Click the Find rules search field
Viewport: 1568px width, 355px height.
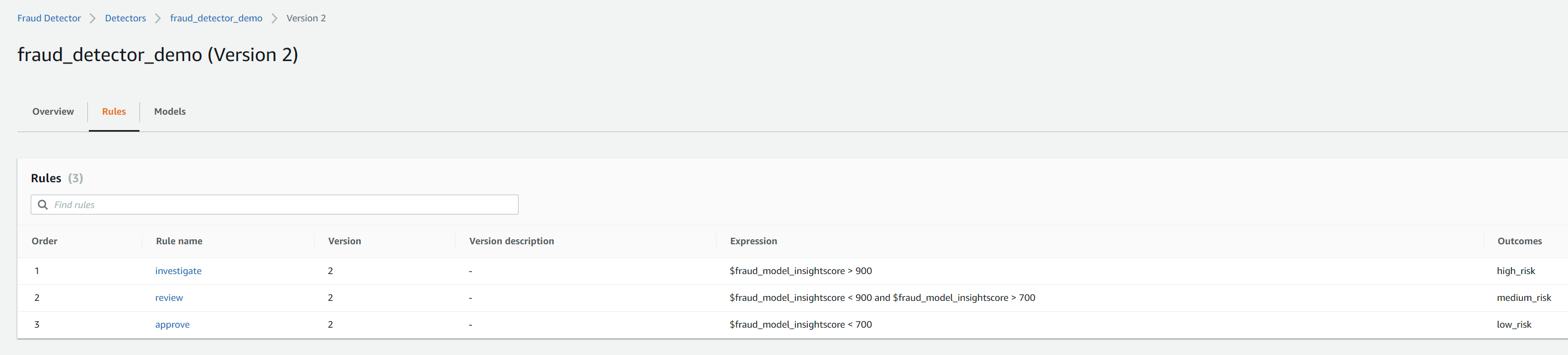[x=280, y=205]
